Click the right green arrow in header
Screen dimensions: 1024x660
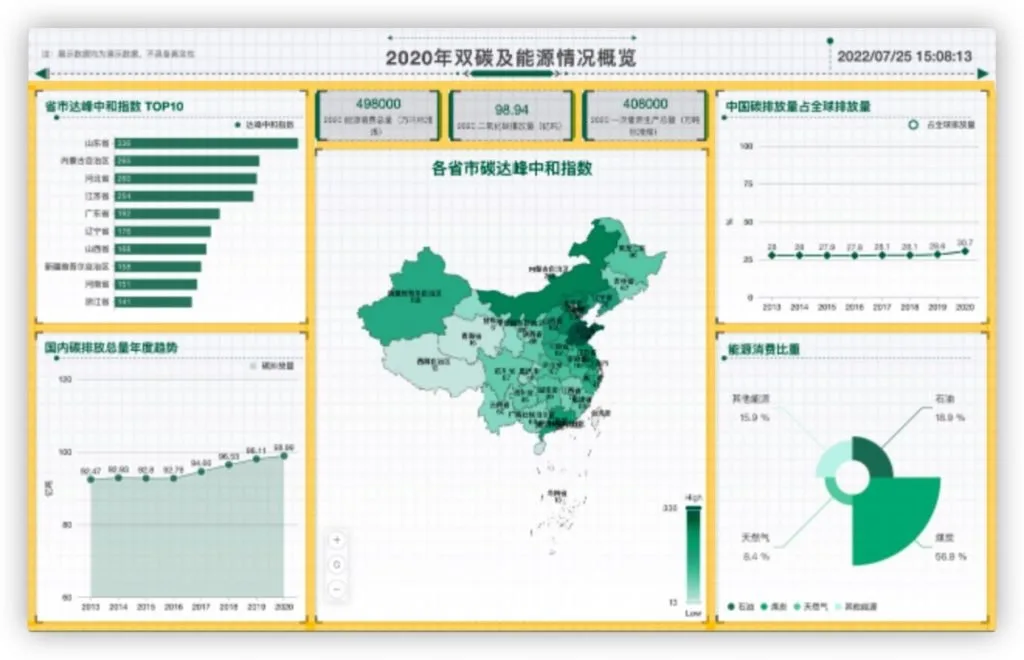click(982, 74)
